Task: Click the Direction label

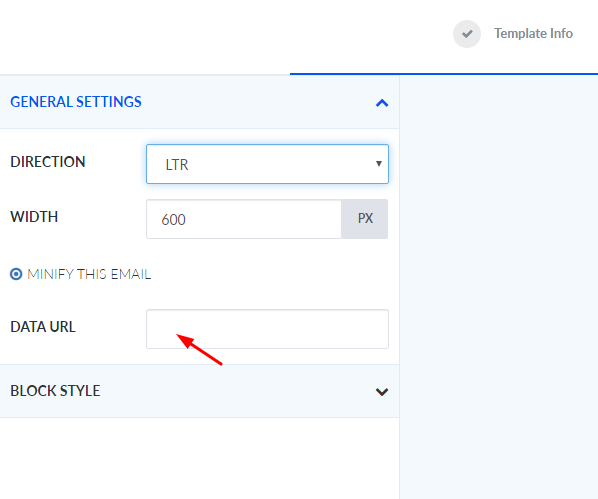Action: click(x=48, y=162)
